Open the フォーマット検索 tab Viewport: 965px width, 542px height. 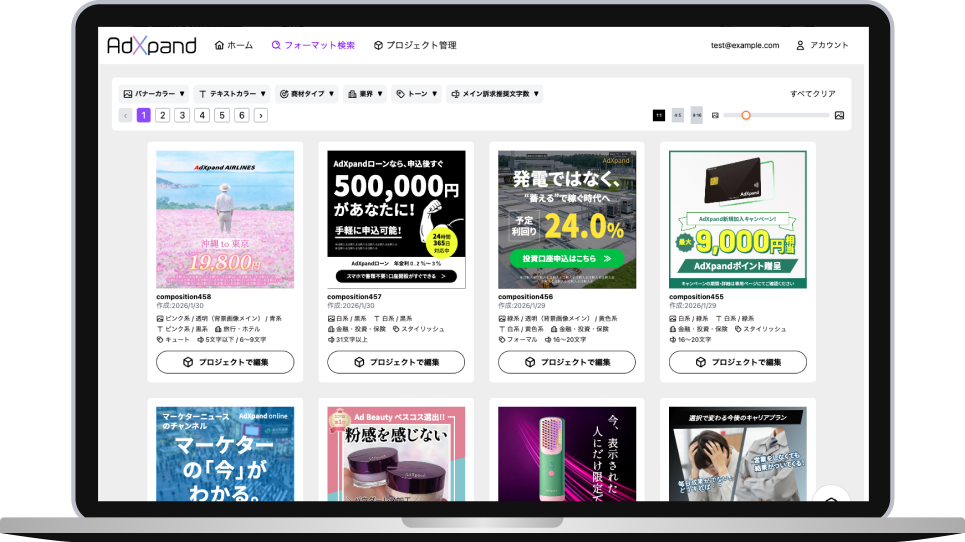coord(313,45)
